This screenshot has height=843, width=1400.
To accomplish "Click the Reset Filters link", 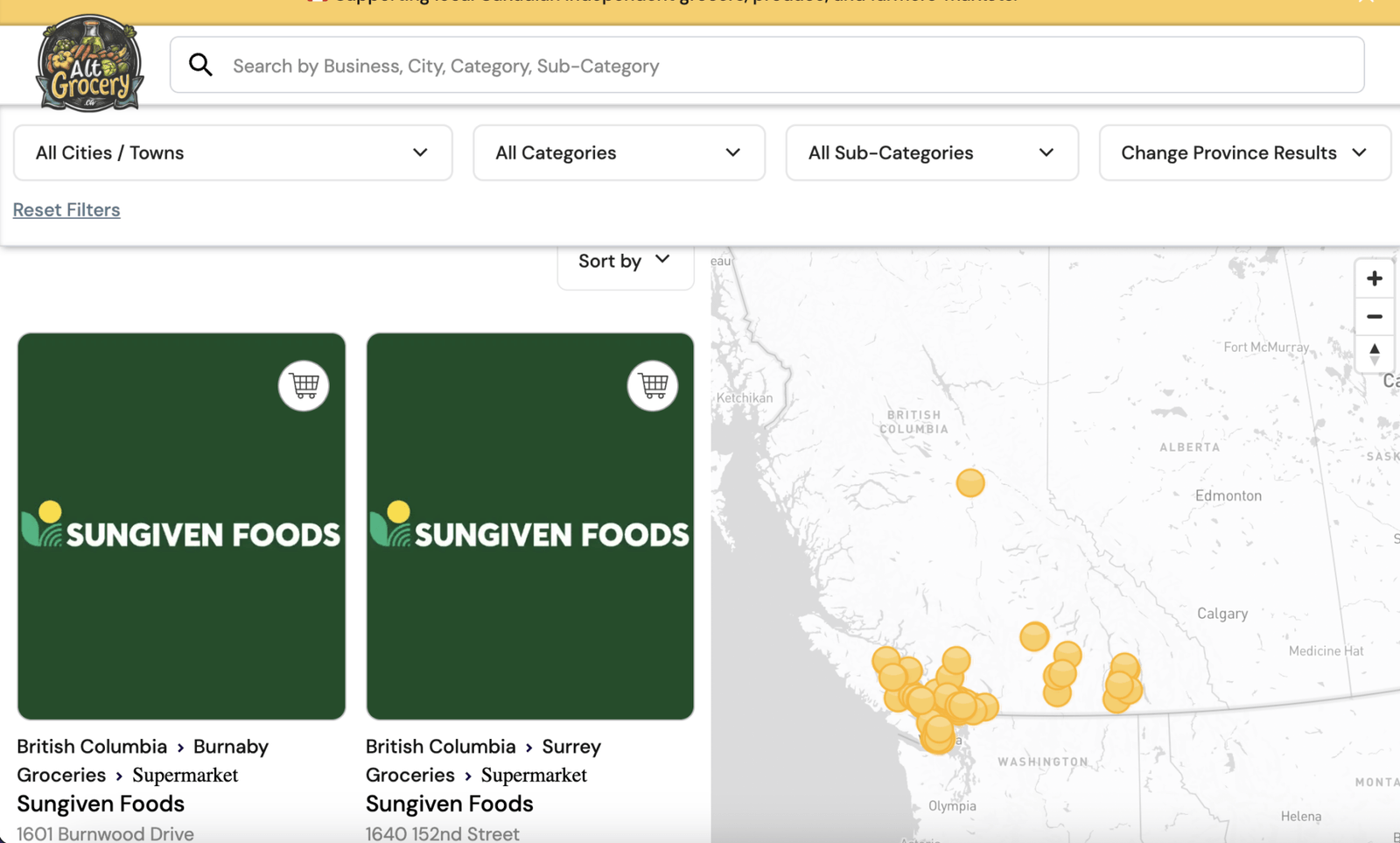I will point(66,210).
